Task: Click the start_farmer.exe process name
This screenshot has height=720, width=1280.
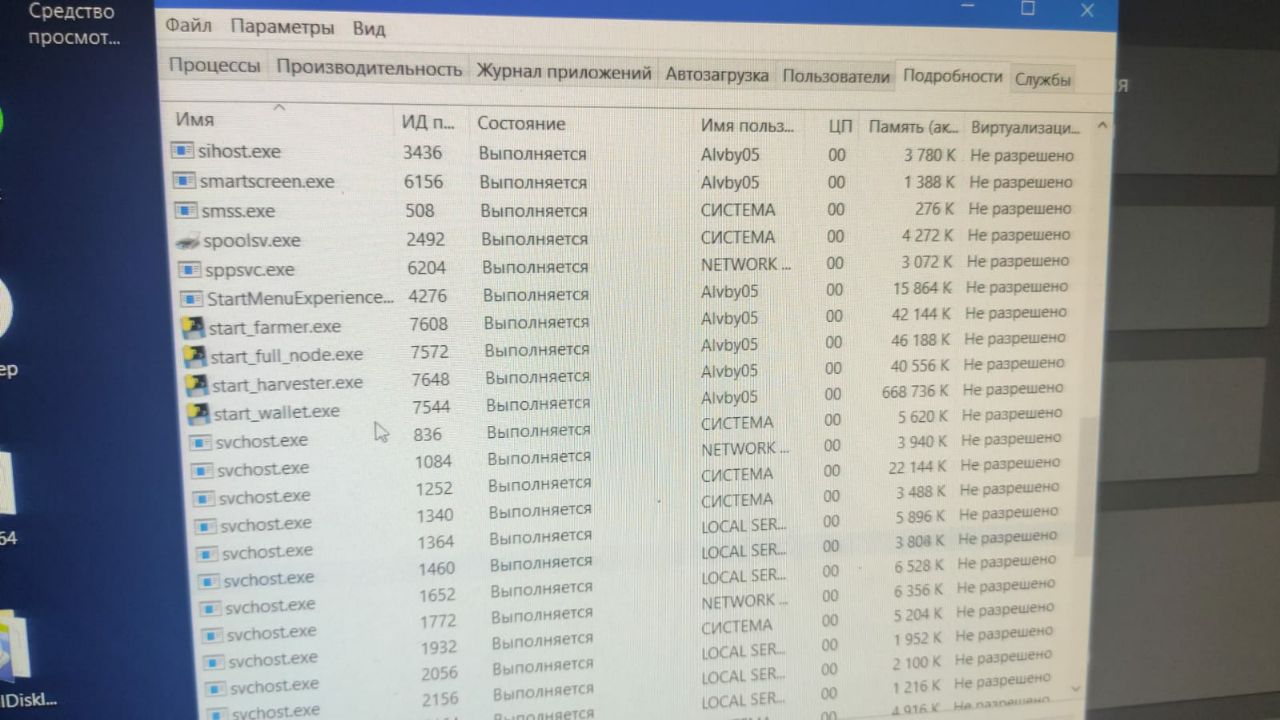Action: [x=275, y=327]
